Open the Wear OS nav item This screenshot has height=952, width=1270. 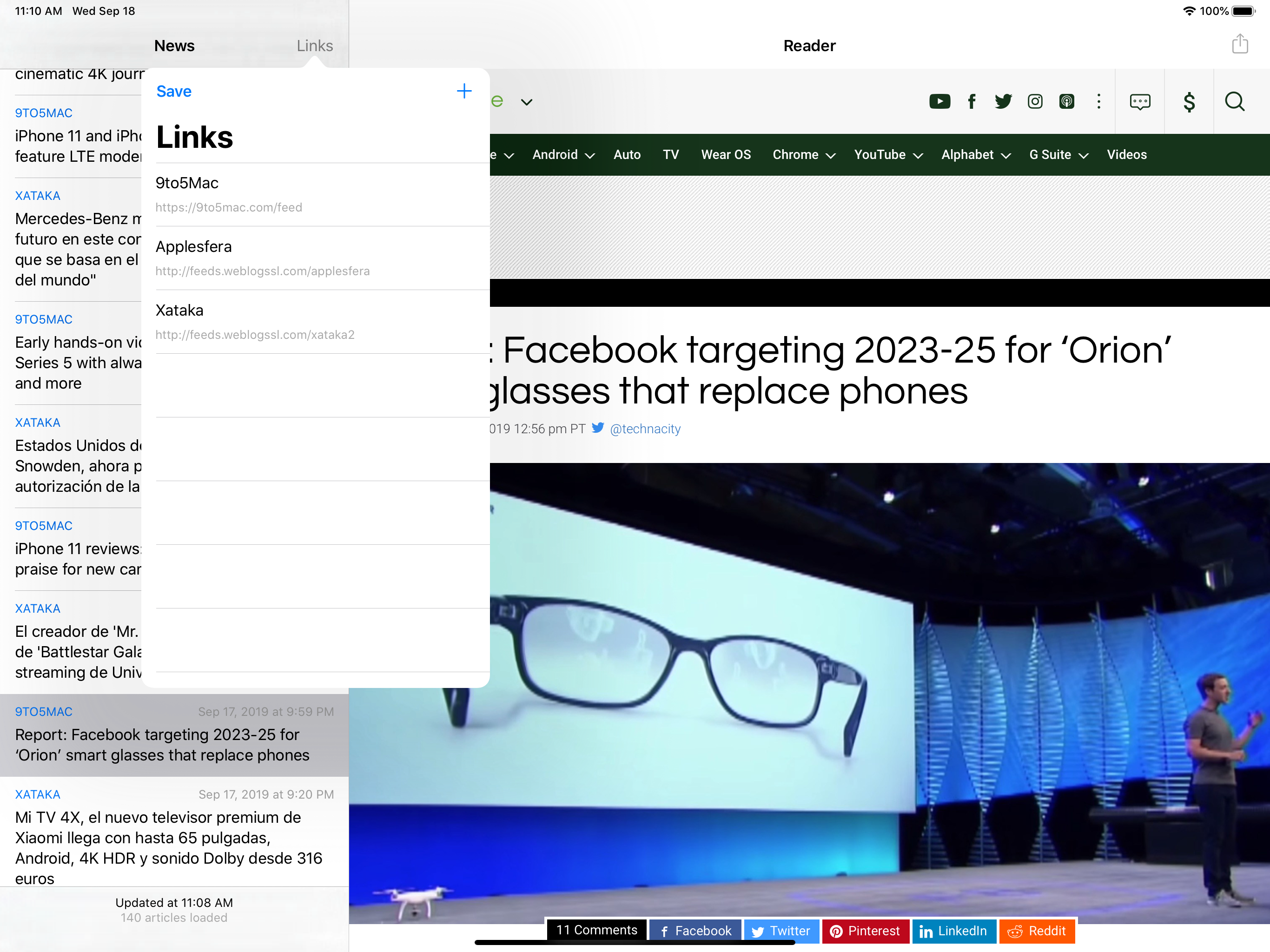coord(726,154)
